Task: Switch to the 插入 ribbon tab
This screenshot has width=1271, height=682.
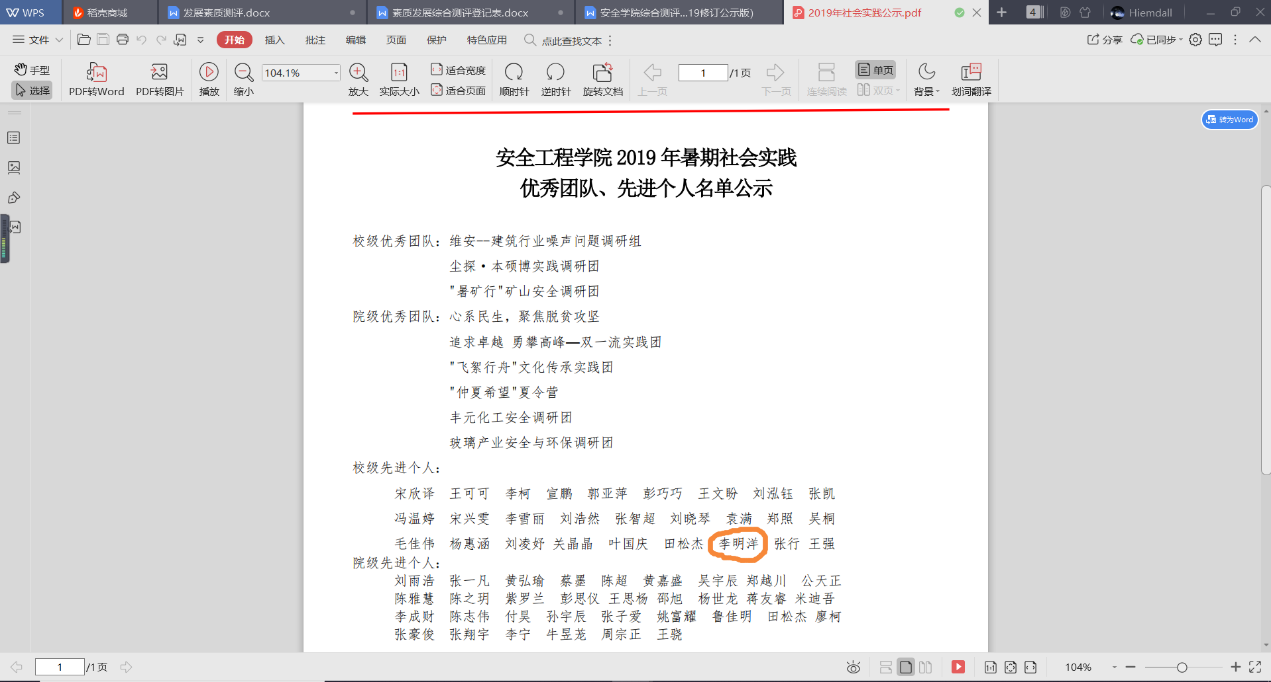Action: (x=274, y=39)
